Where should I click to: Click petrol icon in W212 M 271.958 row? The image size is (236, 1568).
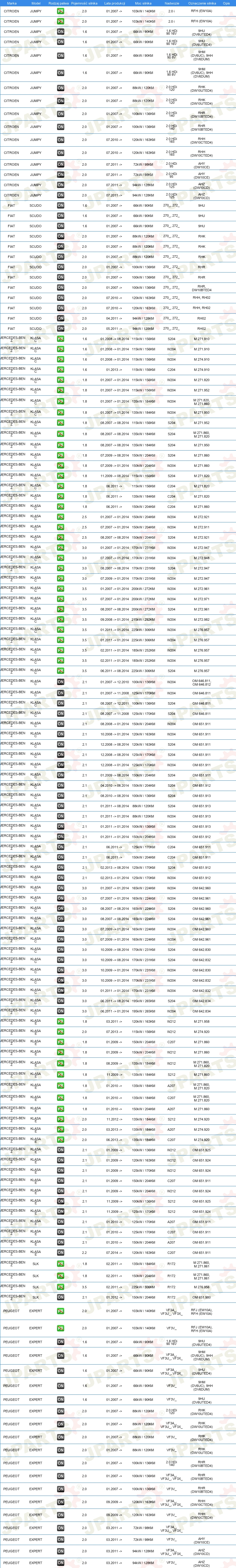tap(60, 1022)
